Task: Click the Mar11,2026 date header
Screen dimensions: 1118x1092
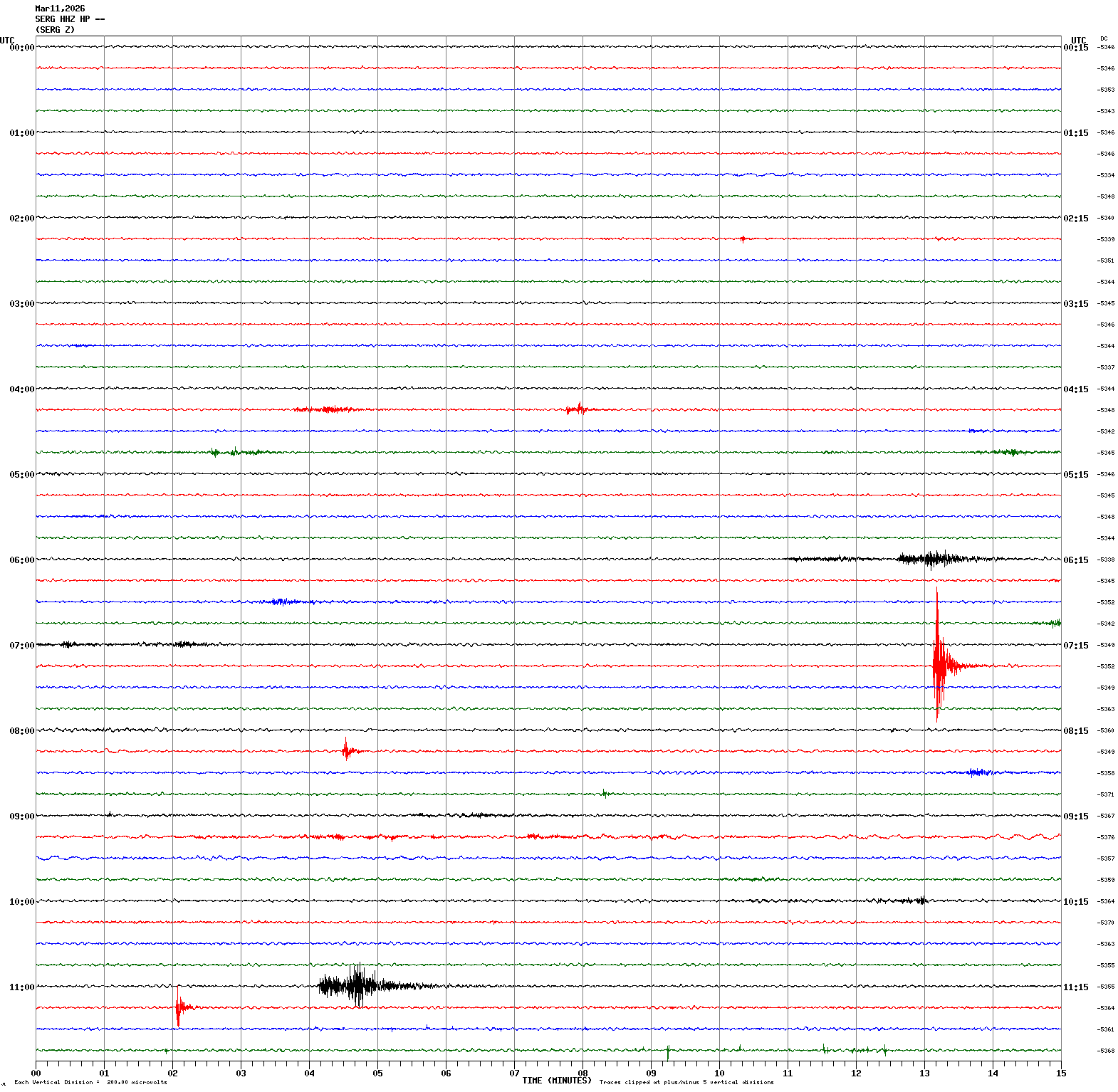Action: pyautogui.click(x=60, y=9)
